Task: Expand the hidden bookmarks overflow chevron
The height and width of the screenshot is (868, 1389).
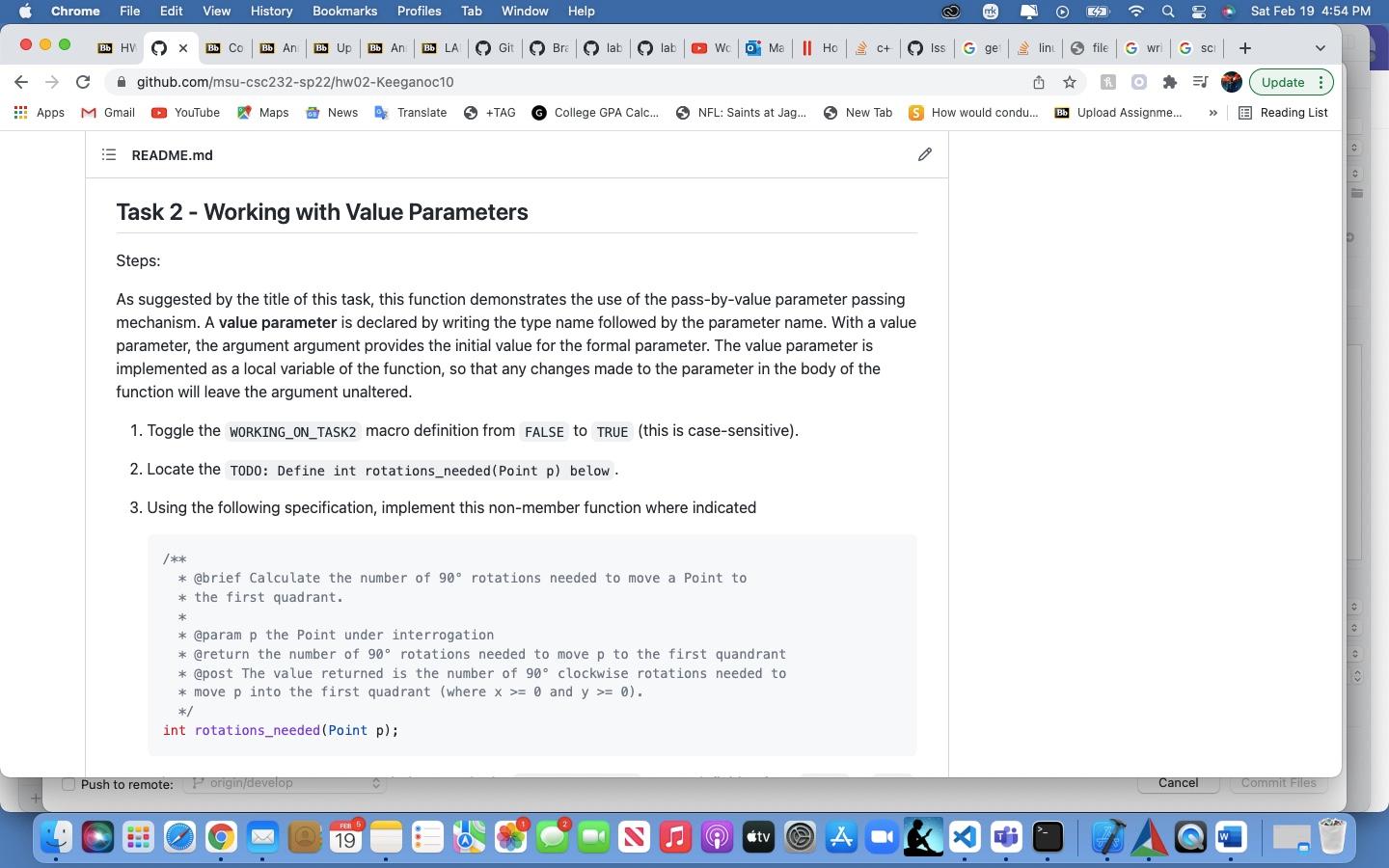Action: click(1213, 113)
